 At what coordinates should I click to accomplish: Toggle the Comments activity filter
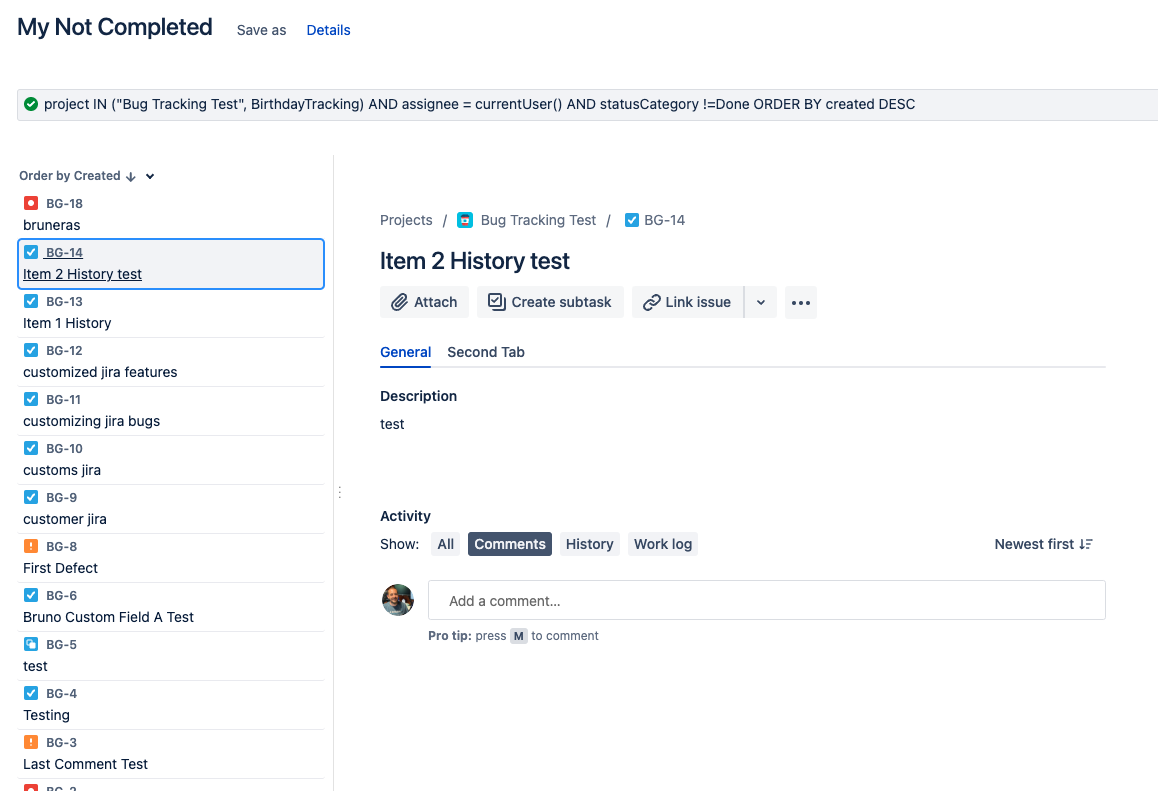click(x=509, y=543)
